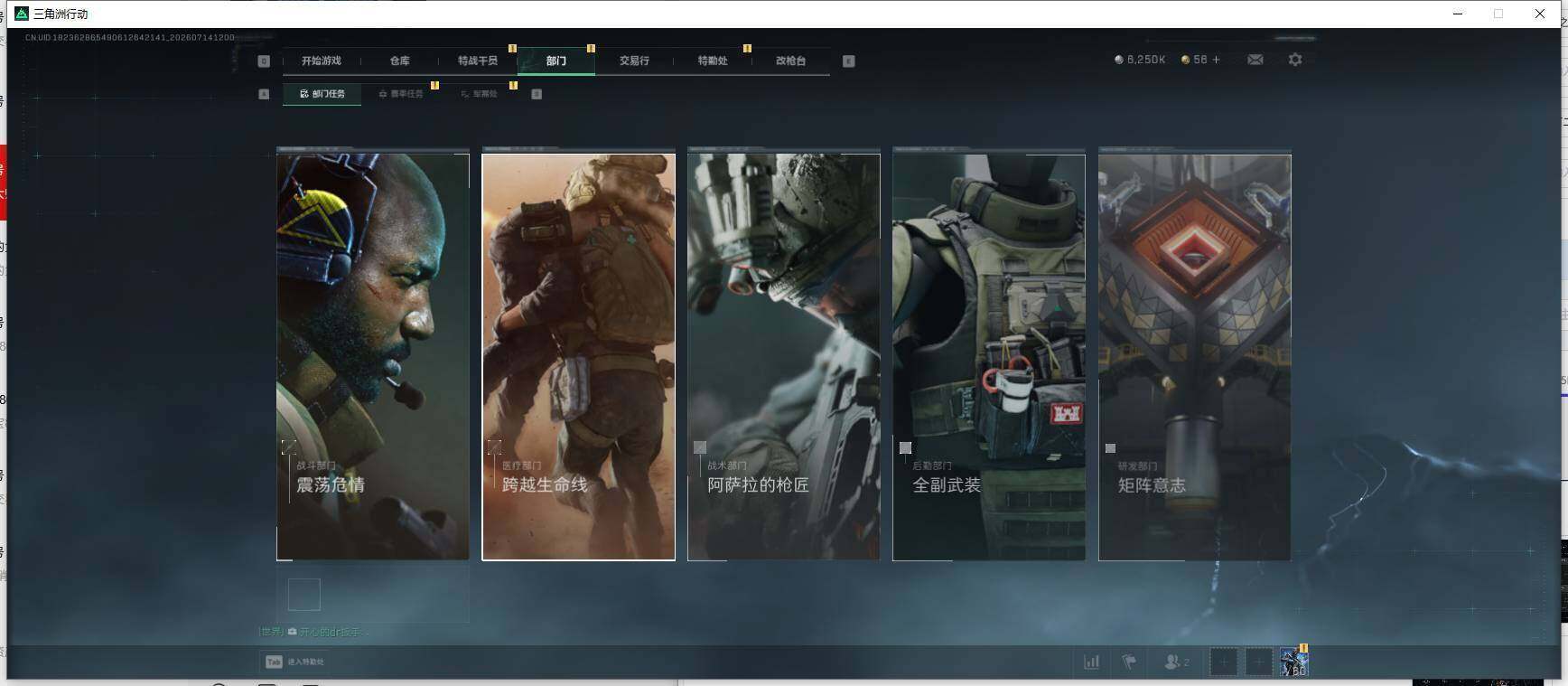Click the plus icon next to 58 currency
Viewport: 1568px width, 686px height.
tap(1216, 60)
